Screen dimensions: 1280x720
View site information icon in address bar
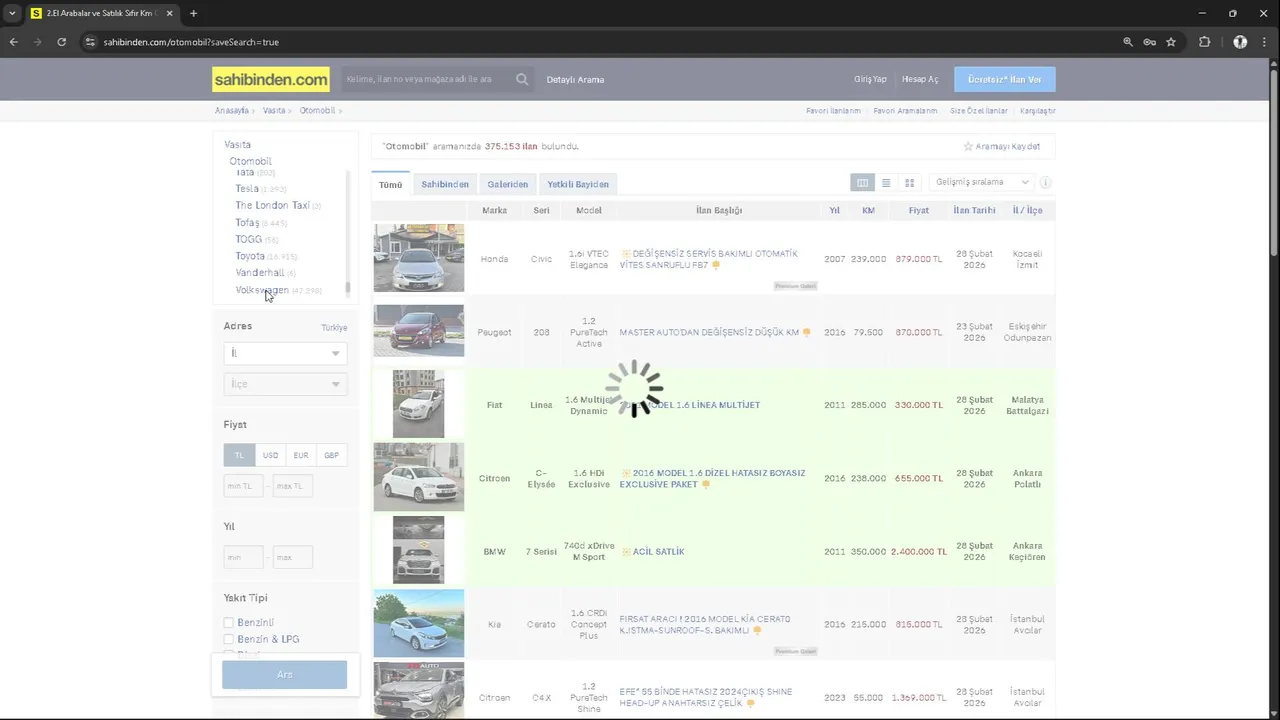[x=89, y=42]
